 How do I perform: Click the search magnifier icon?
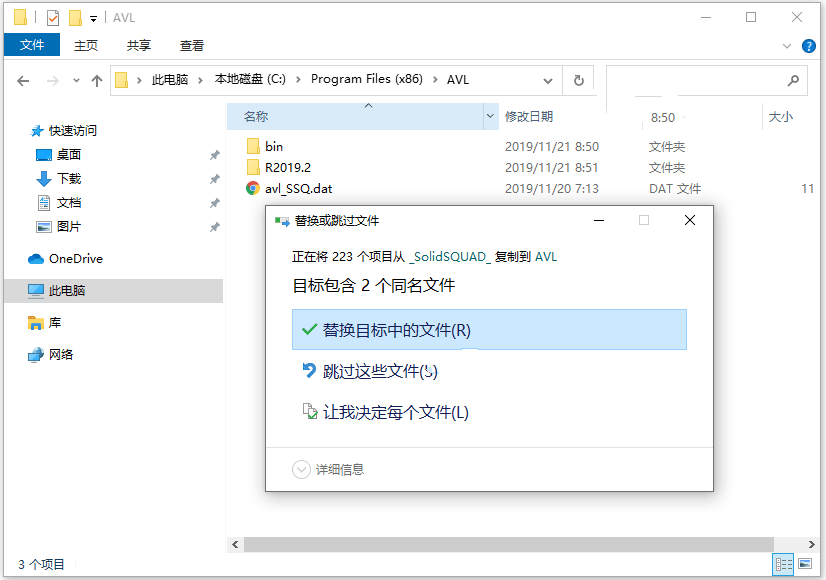click(793, 81)
